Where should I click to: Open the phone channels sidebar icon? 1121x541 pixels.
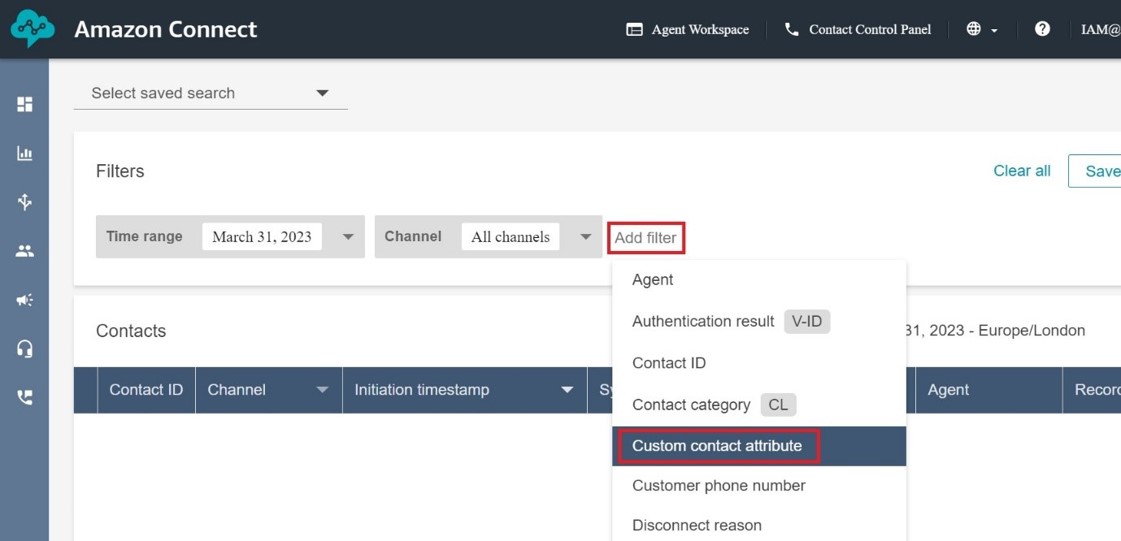25,397
